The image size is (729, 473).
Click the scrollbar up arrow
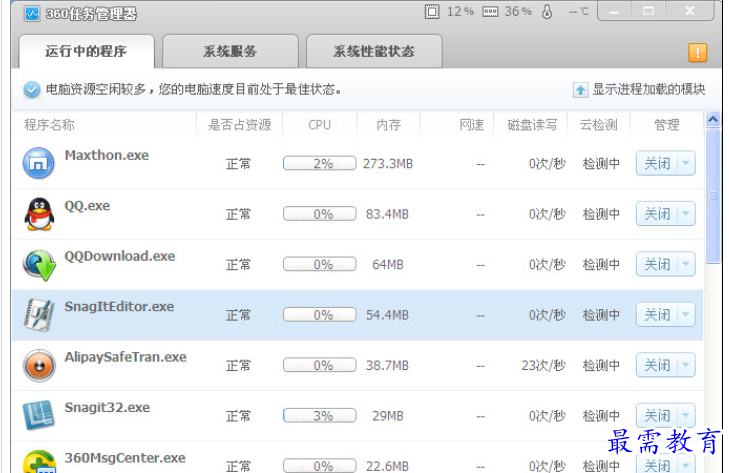tap(713, 120)
